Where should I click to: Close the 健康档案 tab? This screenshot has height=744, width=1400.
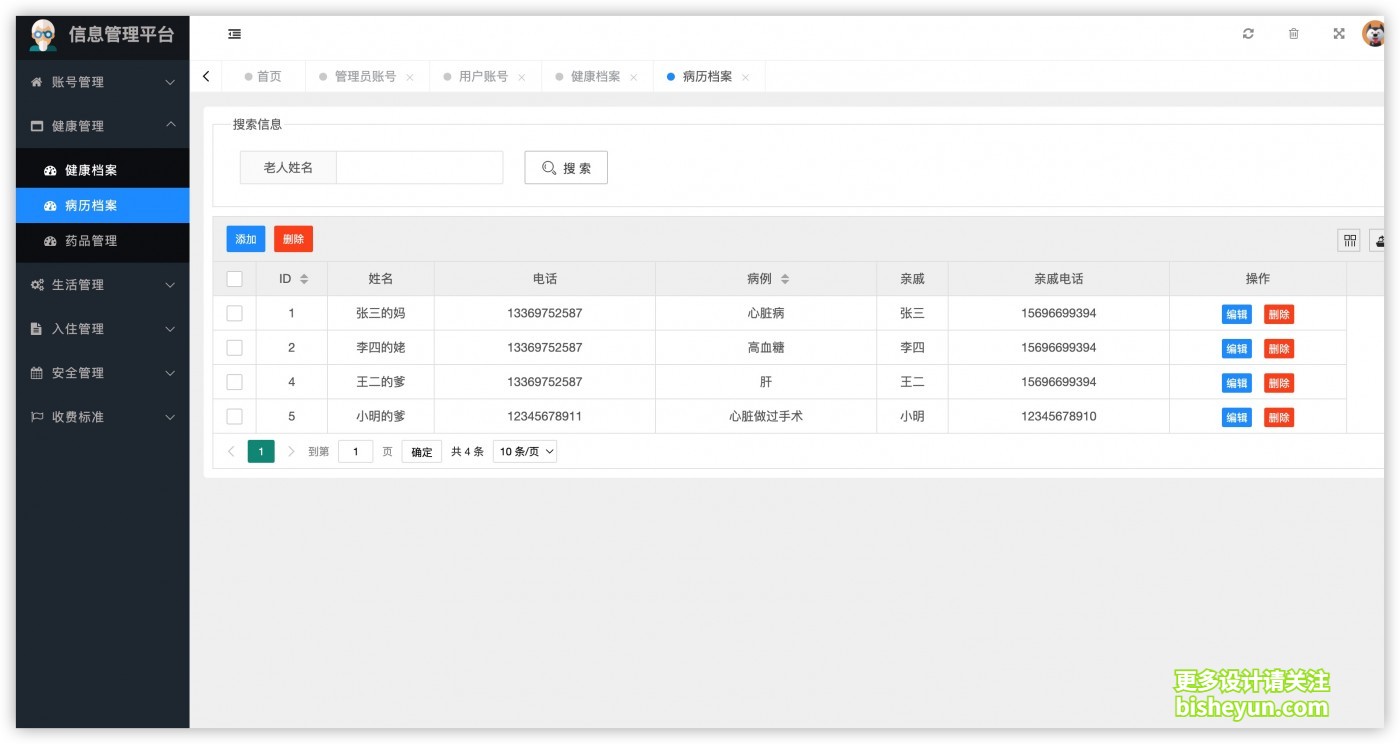(x=633, y=77)
